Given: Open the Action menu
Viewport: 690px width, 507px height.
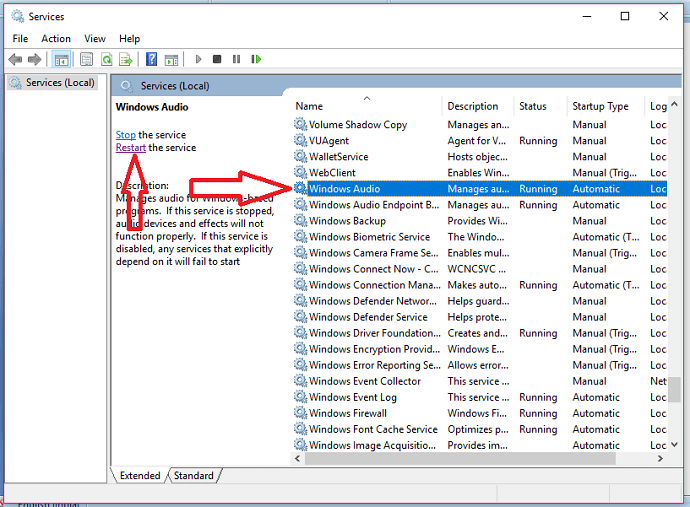Looking at the screenshot, I should 56,38.
